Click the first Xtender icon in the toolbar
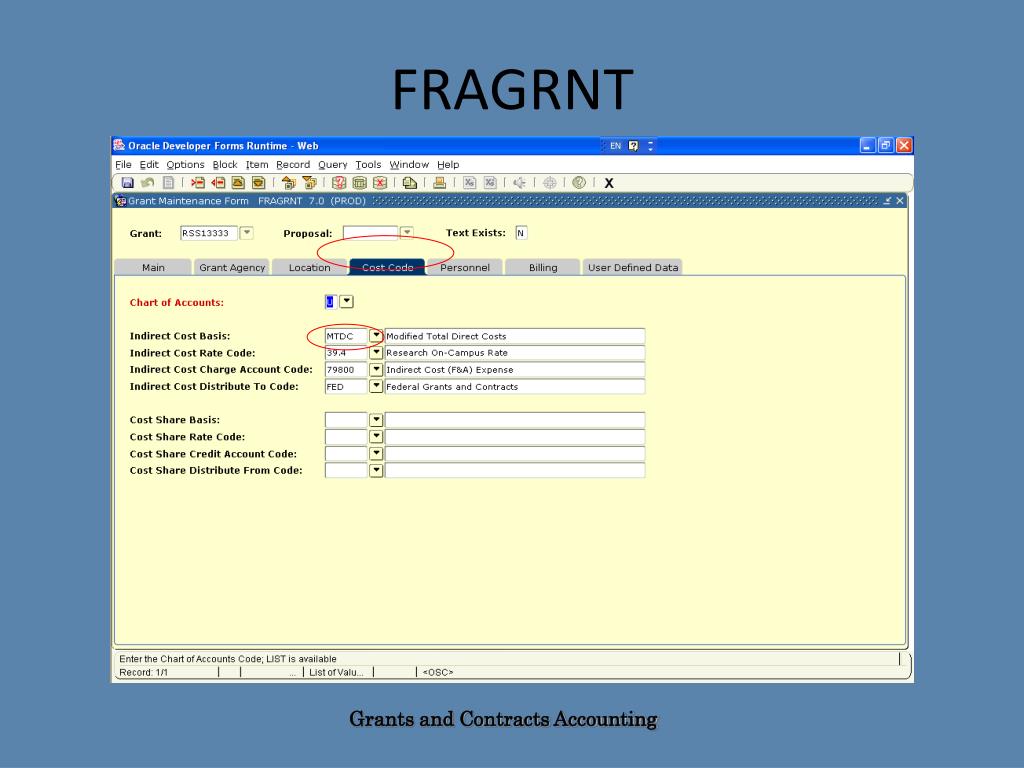 click(x=469, y=183)
